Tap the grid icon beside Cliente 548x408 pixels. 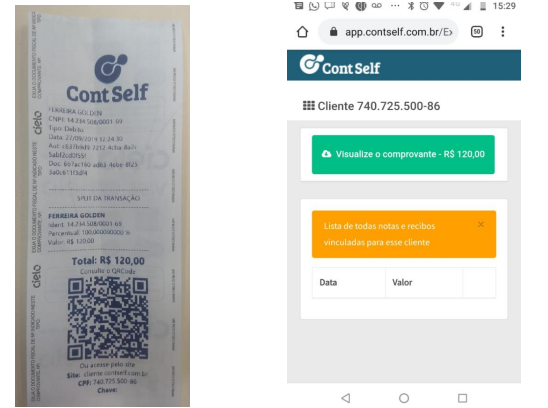309,106
